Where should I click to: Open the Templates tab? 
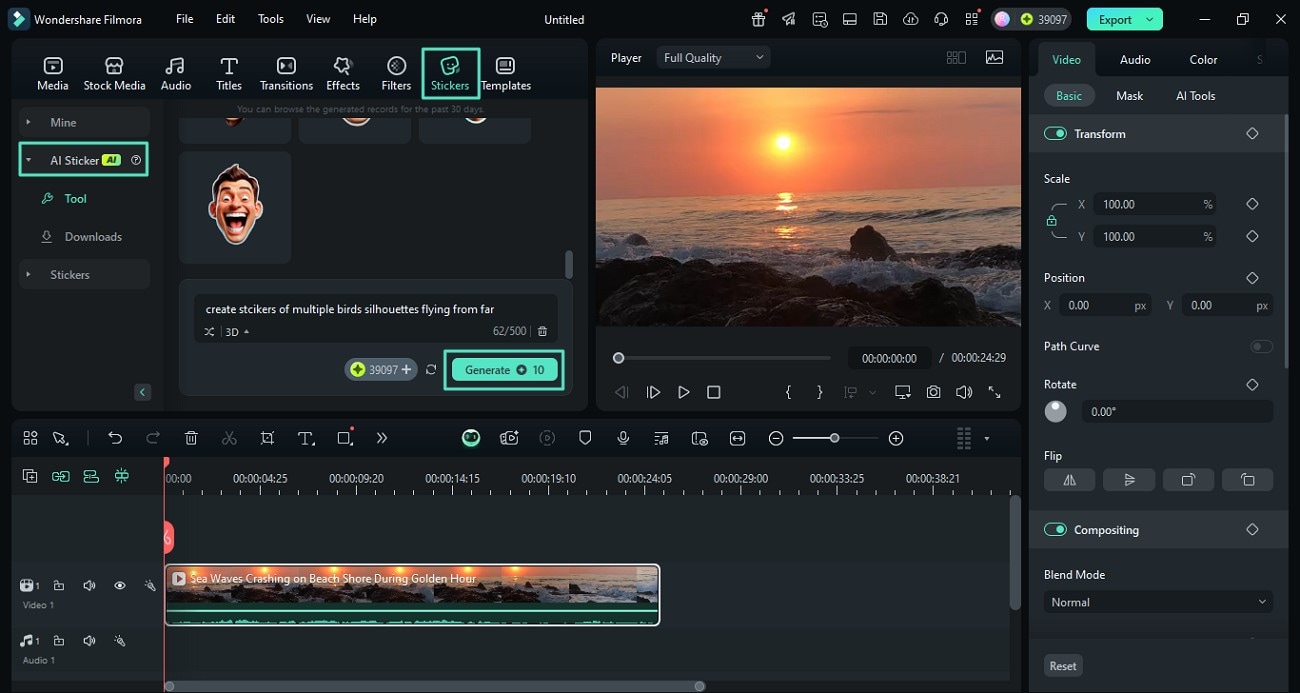pos(506,74)
